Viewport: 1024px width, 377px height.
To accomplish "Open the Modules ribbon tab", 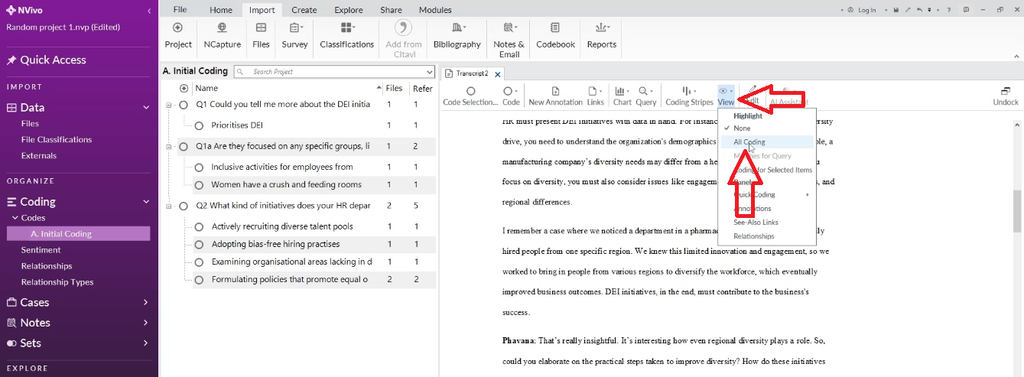I will (435, 10).
